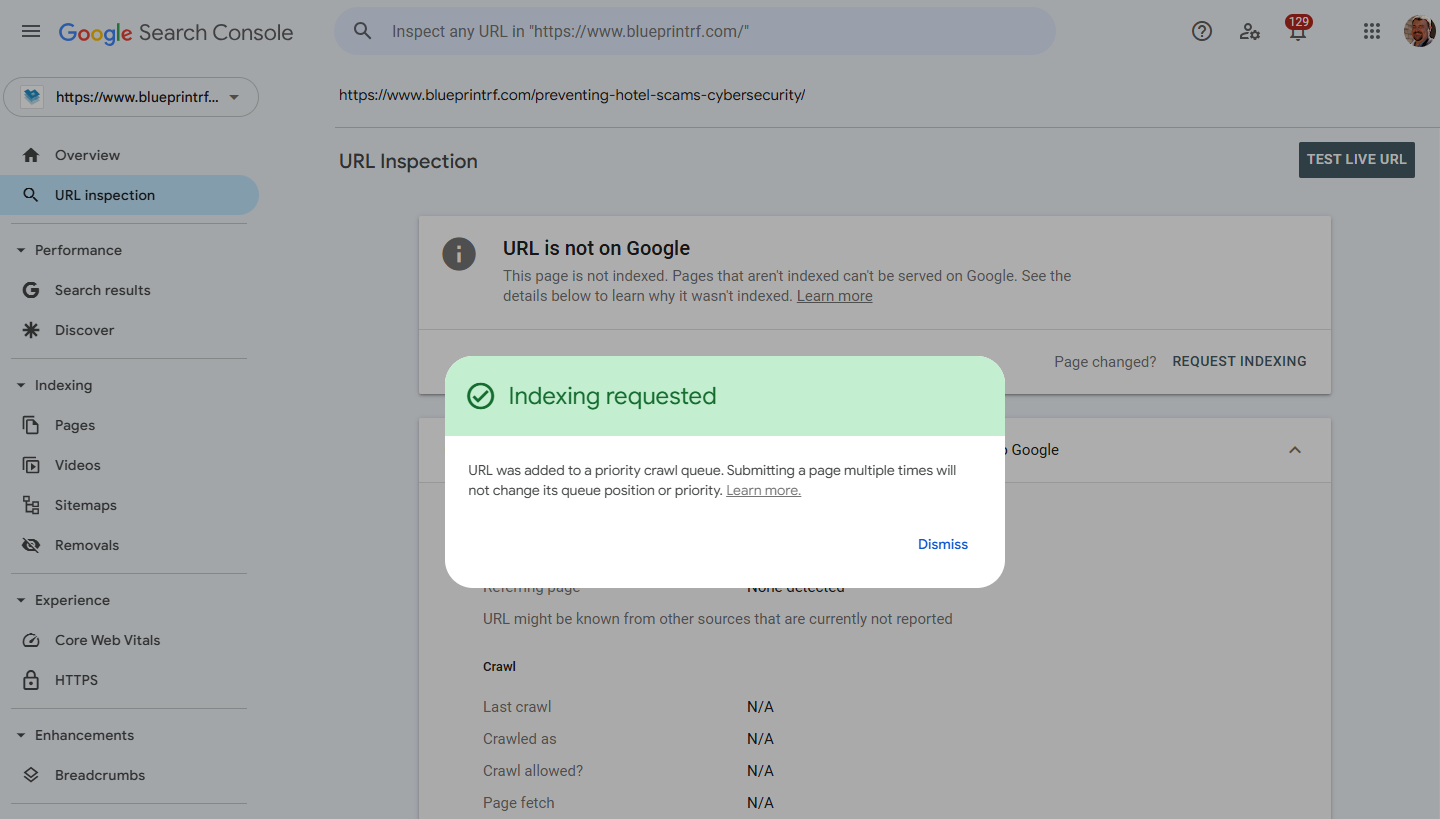Image resolution: width=1440 pixels, height=819 pixels.
Task: Collapse the Experience section
Action: [x=21, y=600]
